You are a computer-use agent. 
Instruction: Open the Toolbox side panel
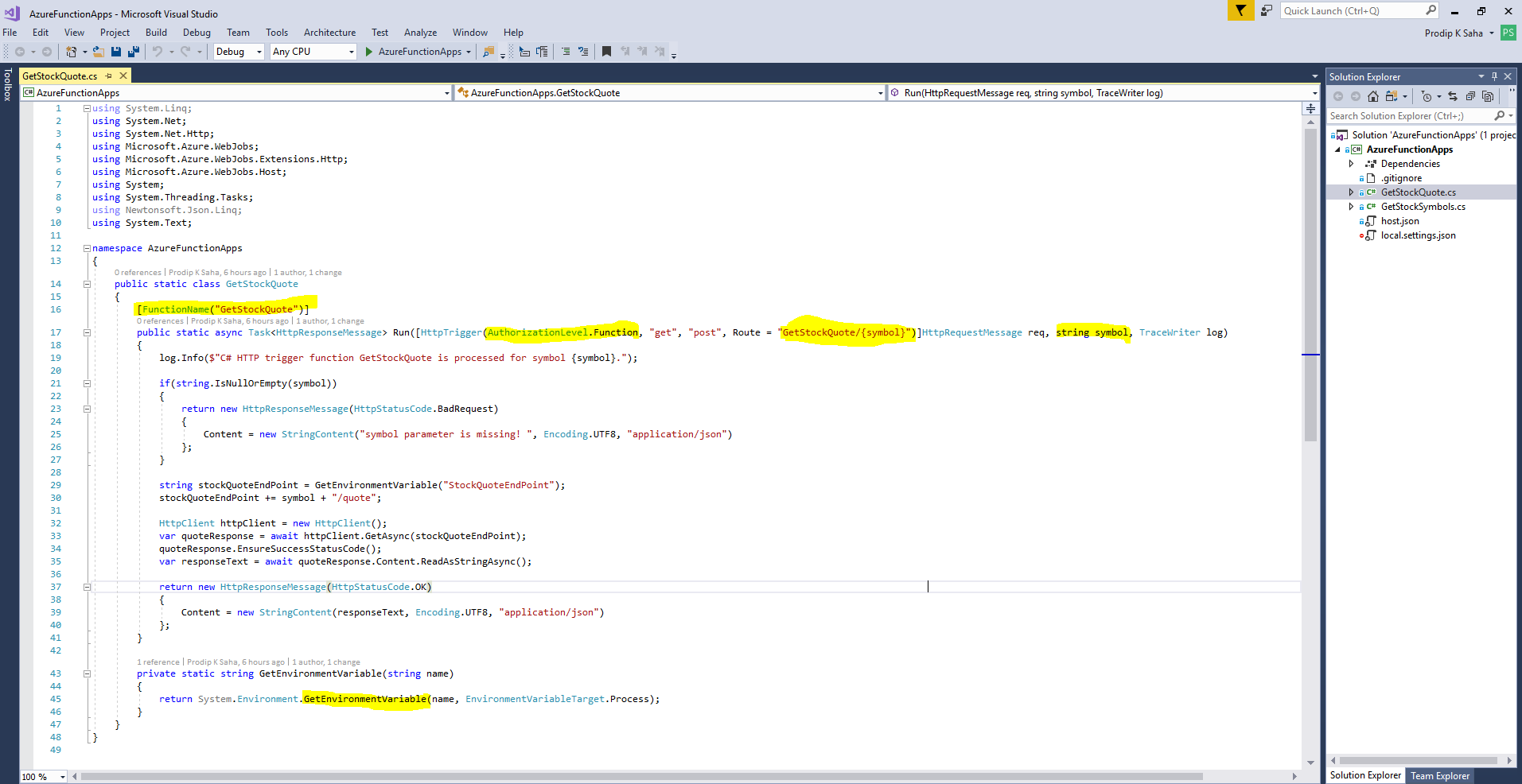[x=7, y=84]
